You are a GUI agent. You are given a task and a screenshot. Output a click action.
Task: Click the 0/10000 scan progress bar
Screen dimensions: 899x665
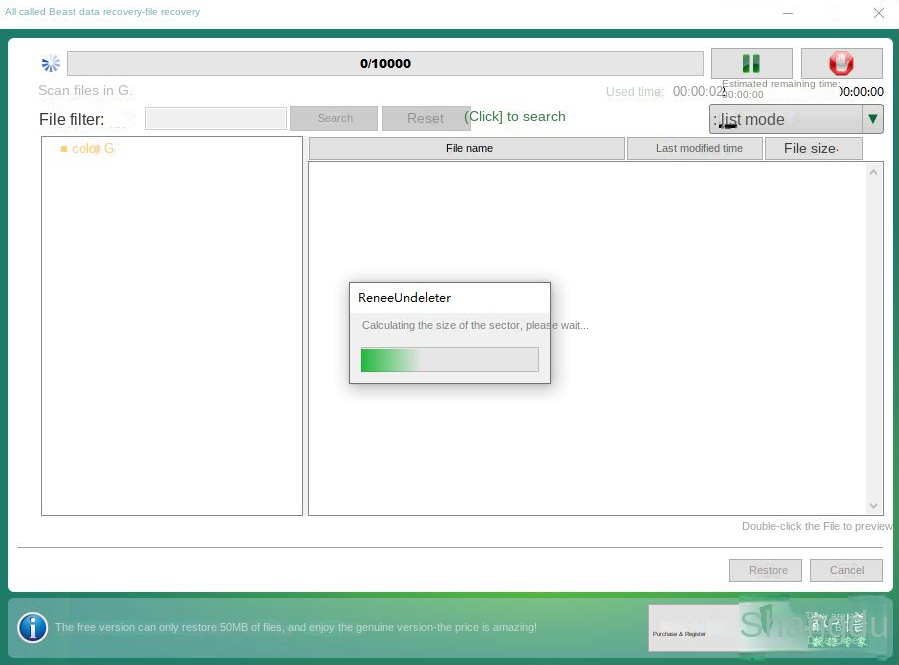point(385,63)
